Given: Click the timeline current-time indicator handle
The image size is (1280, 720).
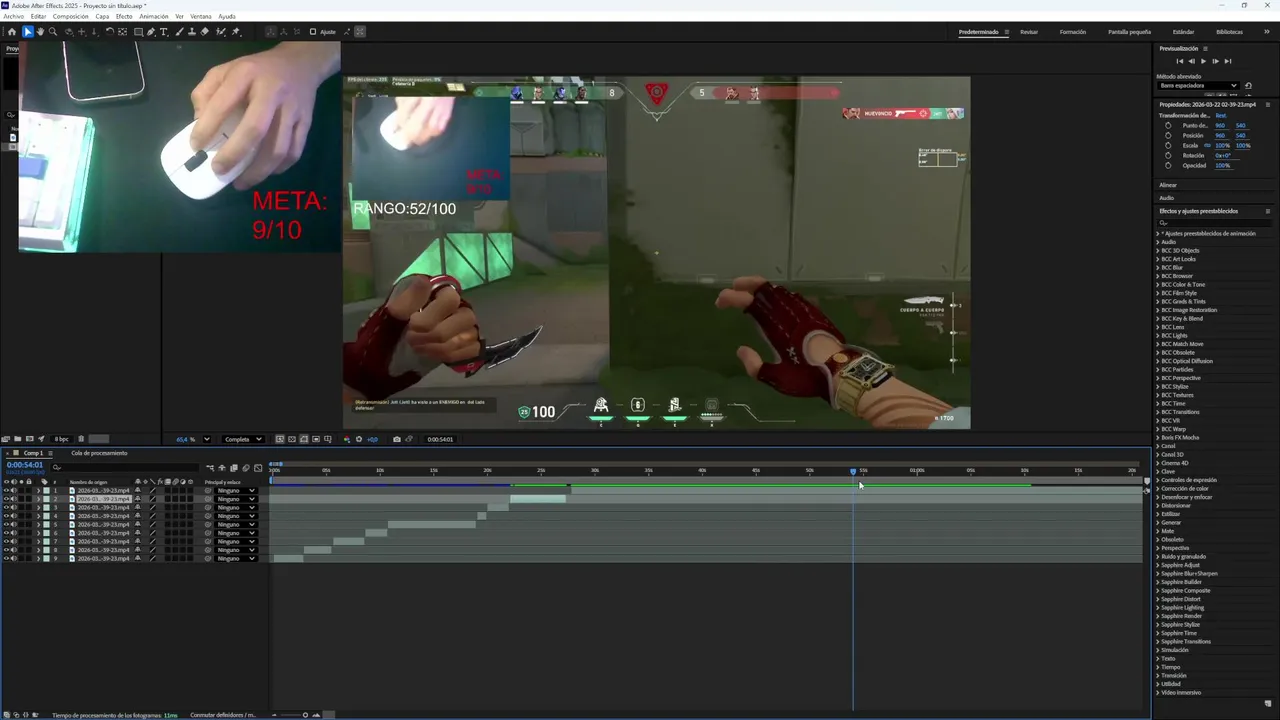Looking at the screenshot, I should pos(853,471).
